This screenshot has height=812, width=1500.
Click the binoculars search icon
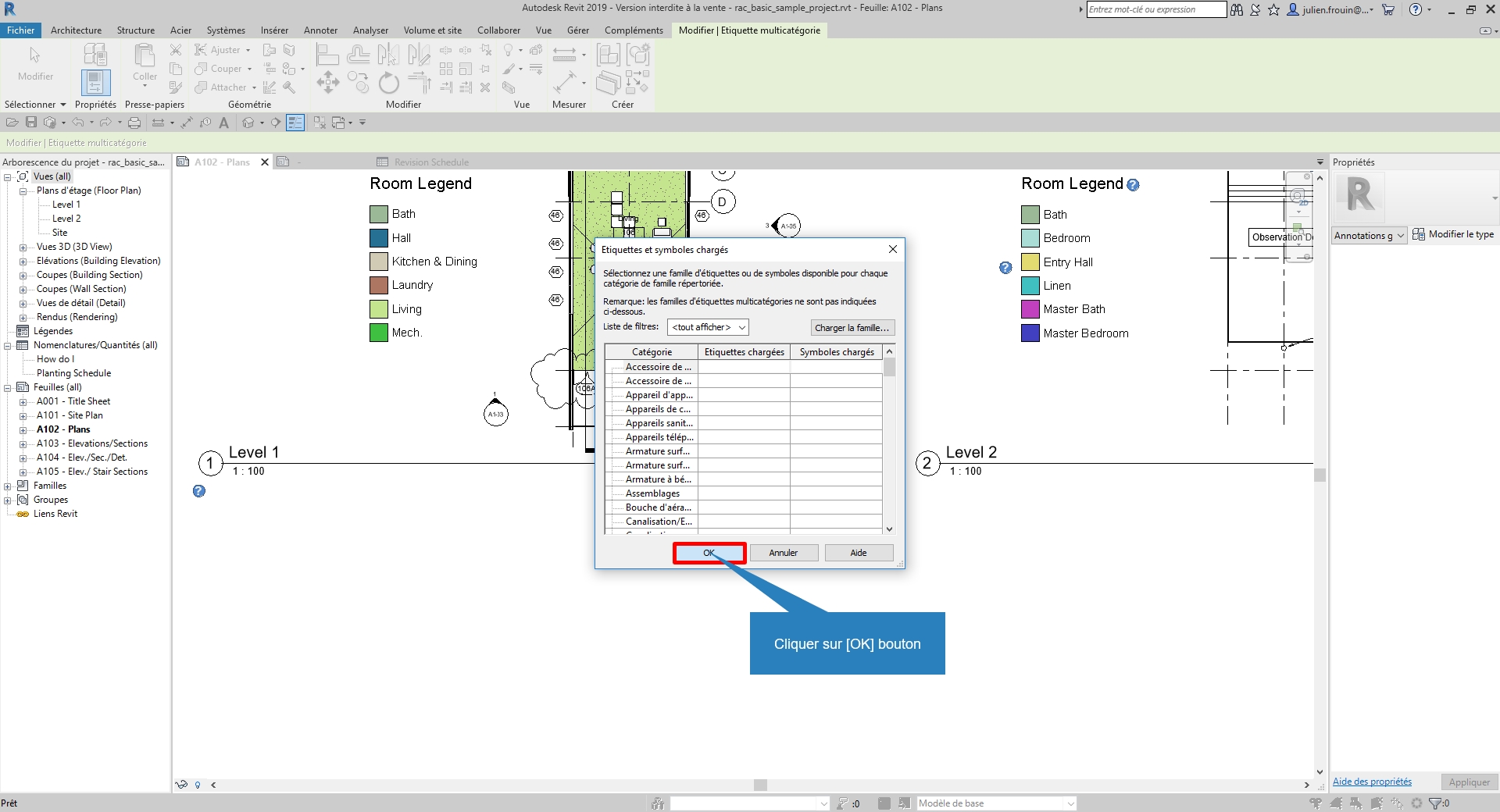click(x=1237, y=10)
